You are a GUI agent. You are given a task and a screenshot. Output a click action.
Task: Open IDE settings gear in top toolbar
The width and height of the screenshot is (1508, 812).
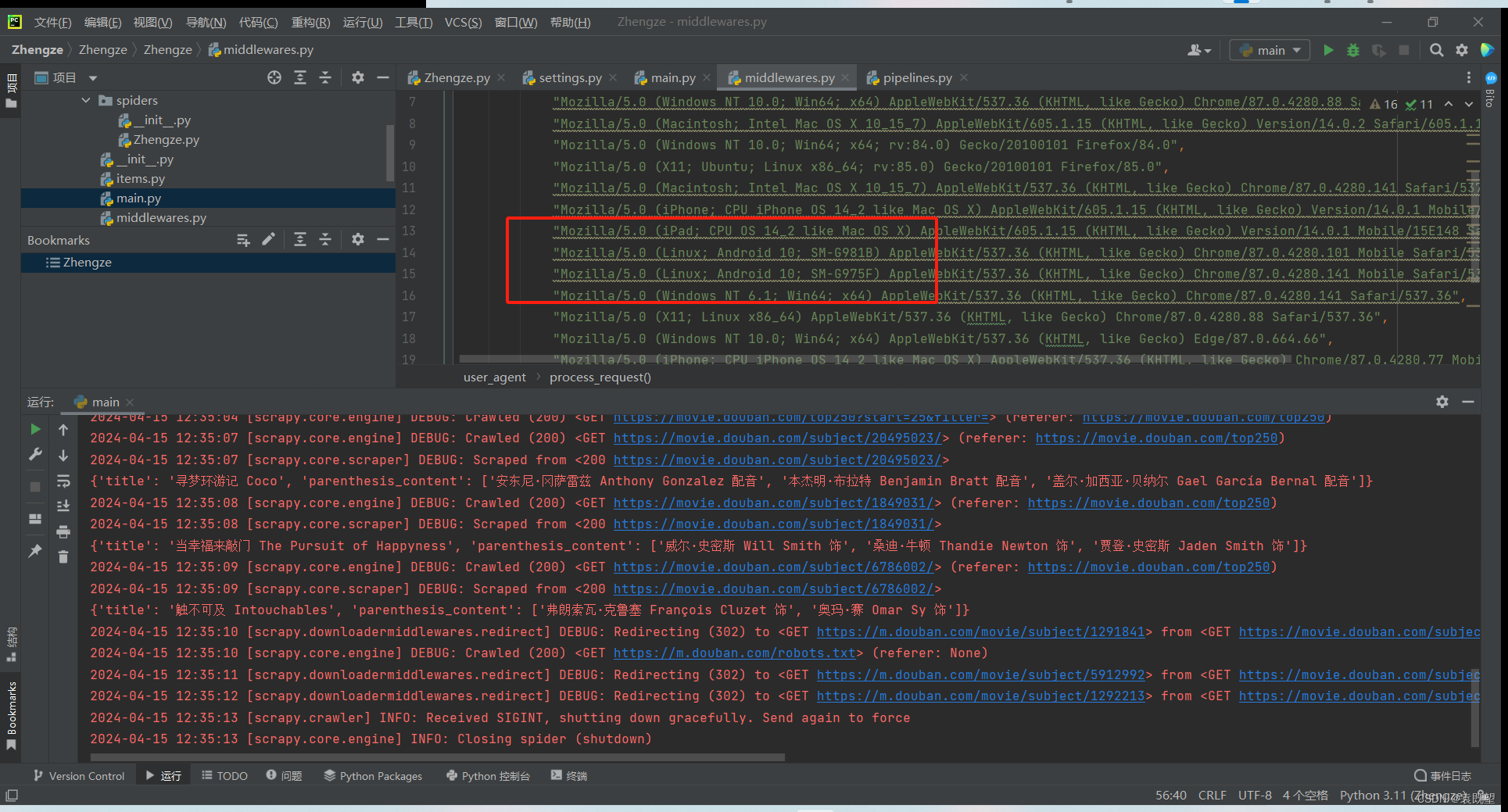(1462, 50)
